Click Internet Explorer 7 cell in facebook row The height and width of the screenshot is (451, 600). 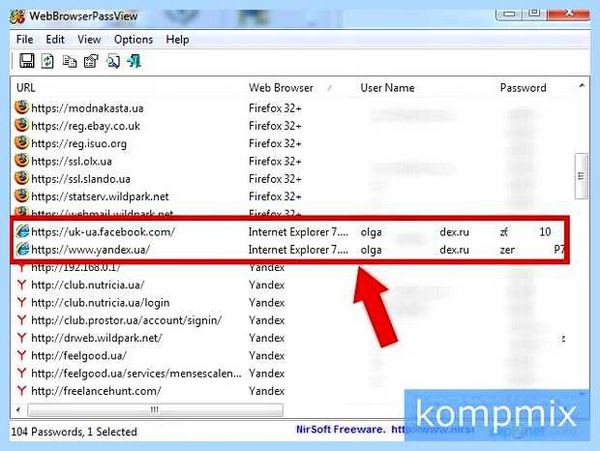(x=298, y=232)
